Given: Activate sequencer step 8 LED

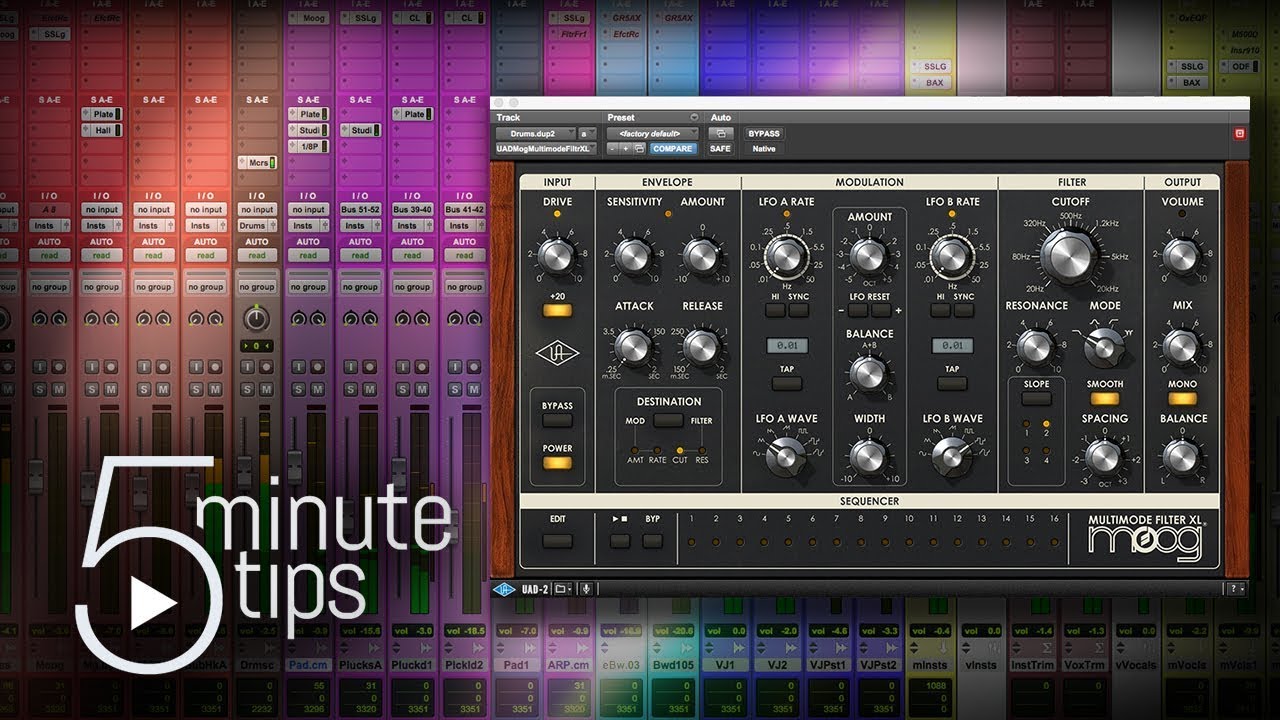Looking at the screenshot, I should (x=861, y=542).
